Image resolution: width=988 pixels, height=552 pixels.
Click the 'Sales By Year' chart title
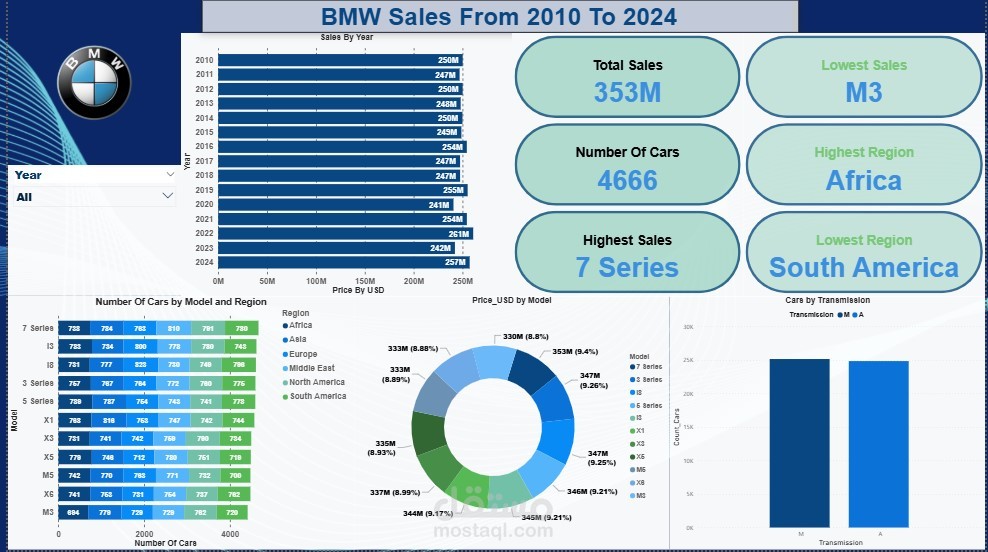347,37
